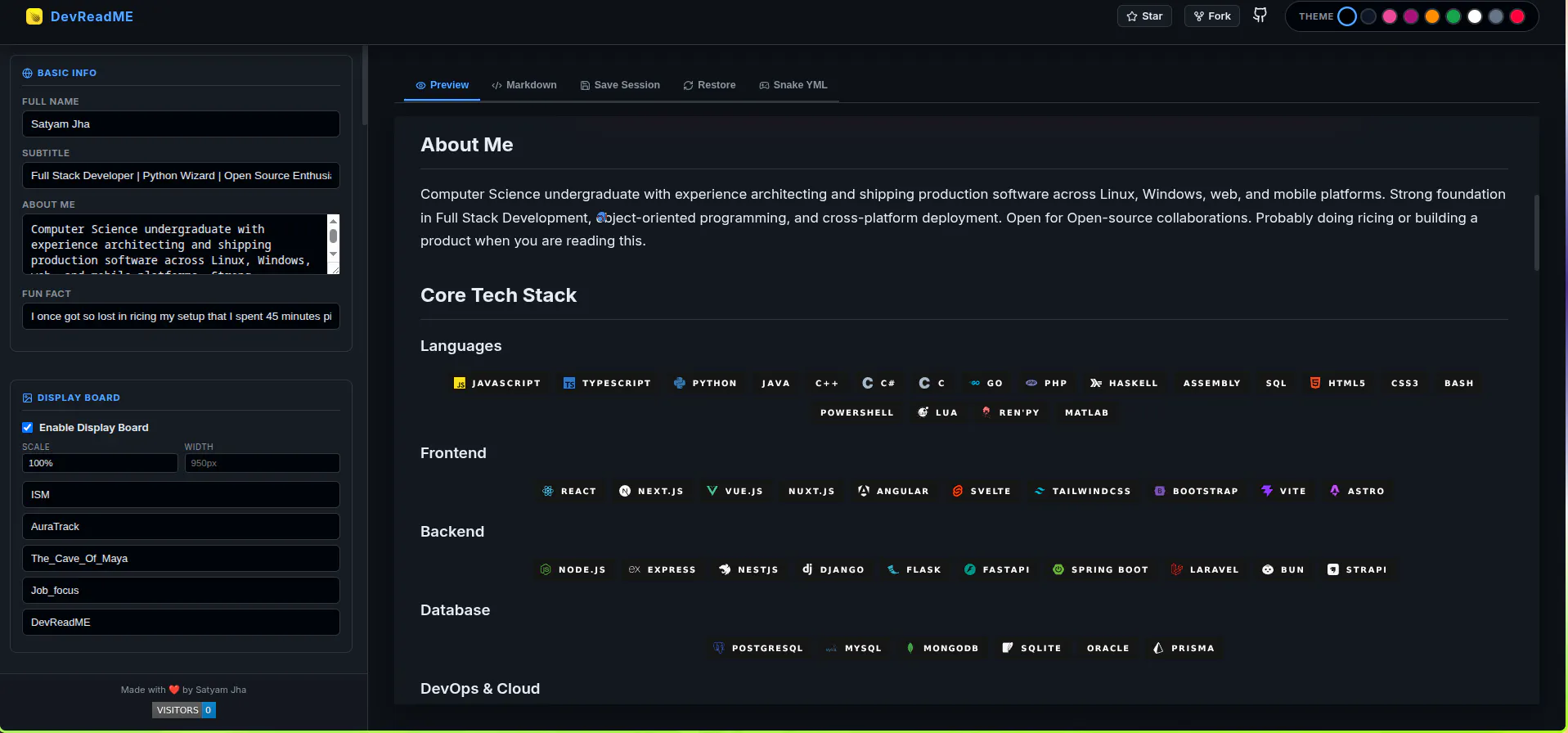This screenshot has height=733, width=1568.
Task: Select the Laravel badge
Action: pos(1205,569)
